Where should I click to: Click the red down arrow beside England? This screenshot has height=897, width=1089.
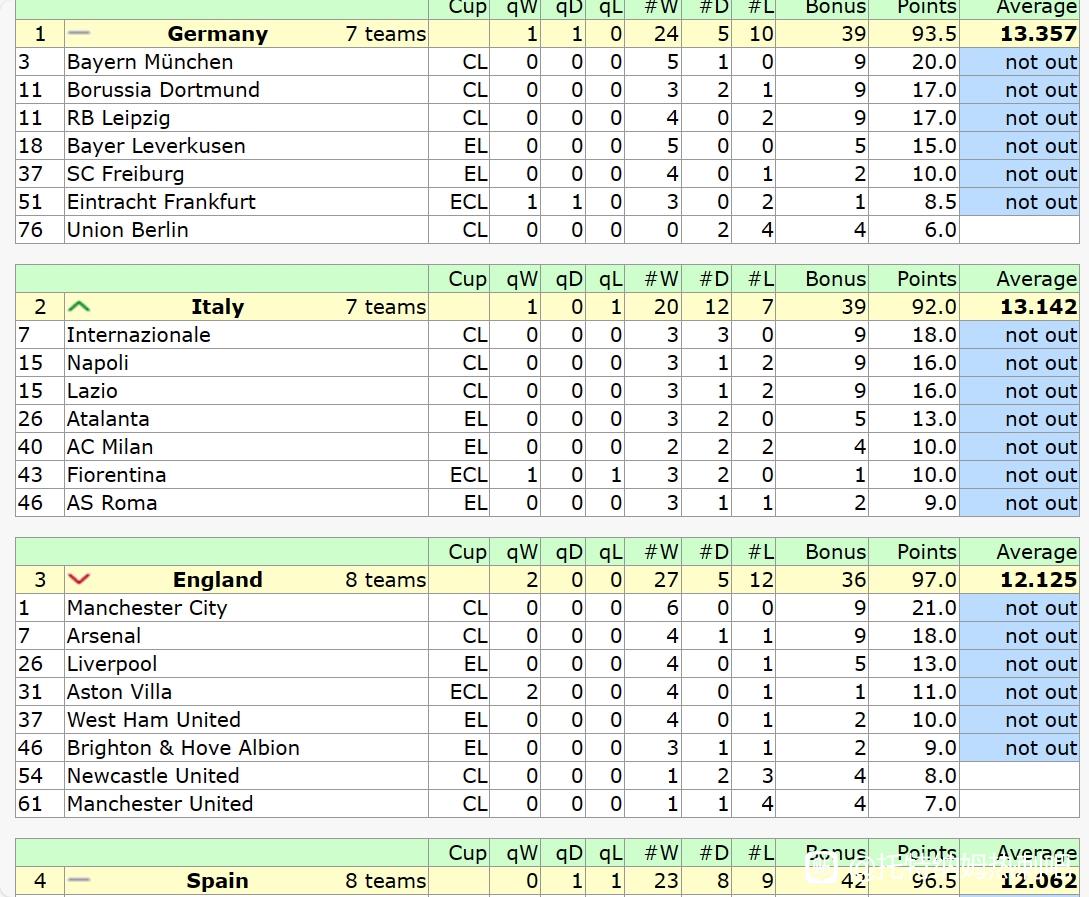(x=79, y=579)
